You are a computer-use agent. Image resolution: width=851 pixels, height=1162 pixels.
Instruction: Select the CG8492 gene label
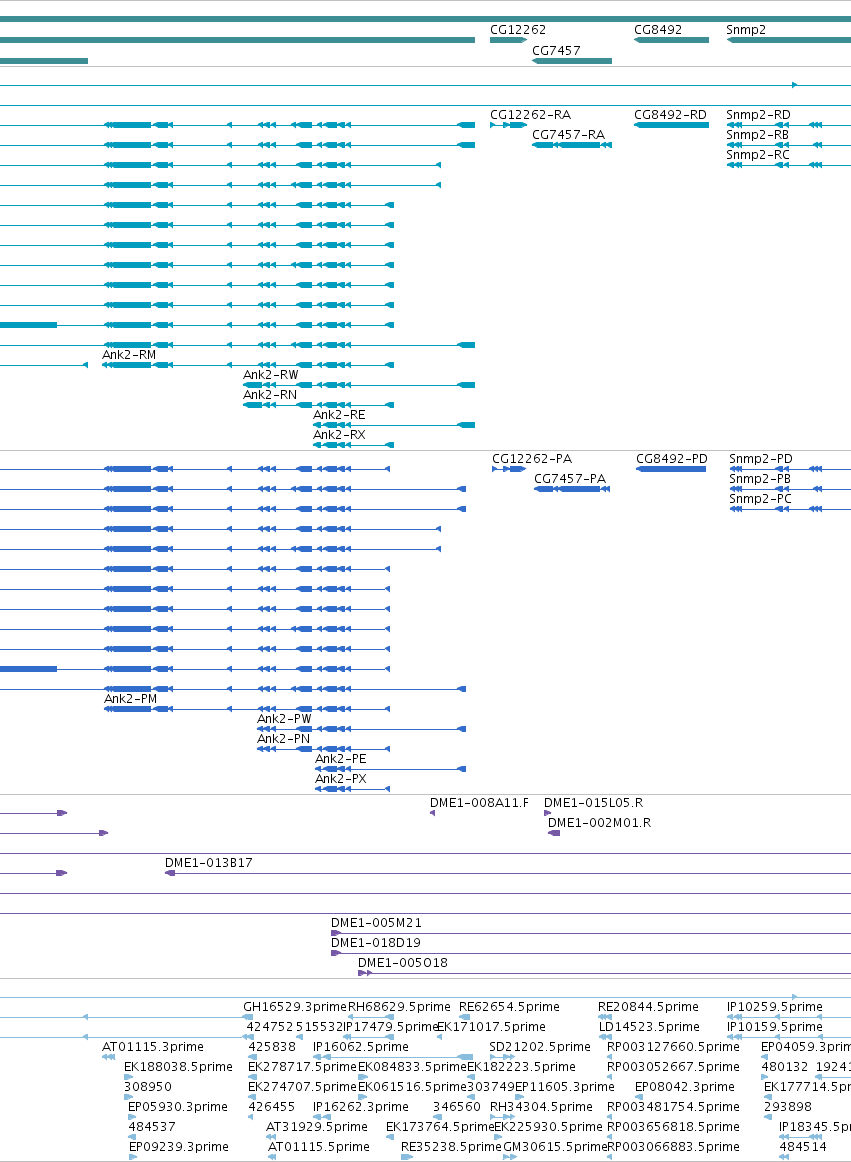(x=658, y=30)
